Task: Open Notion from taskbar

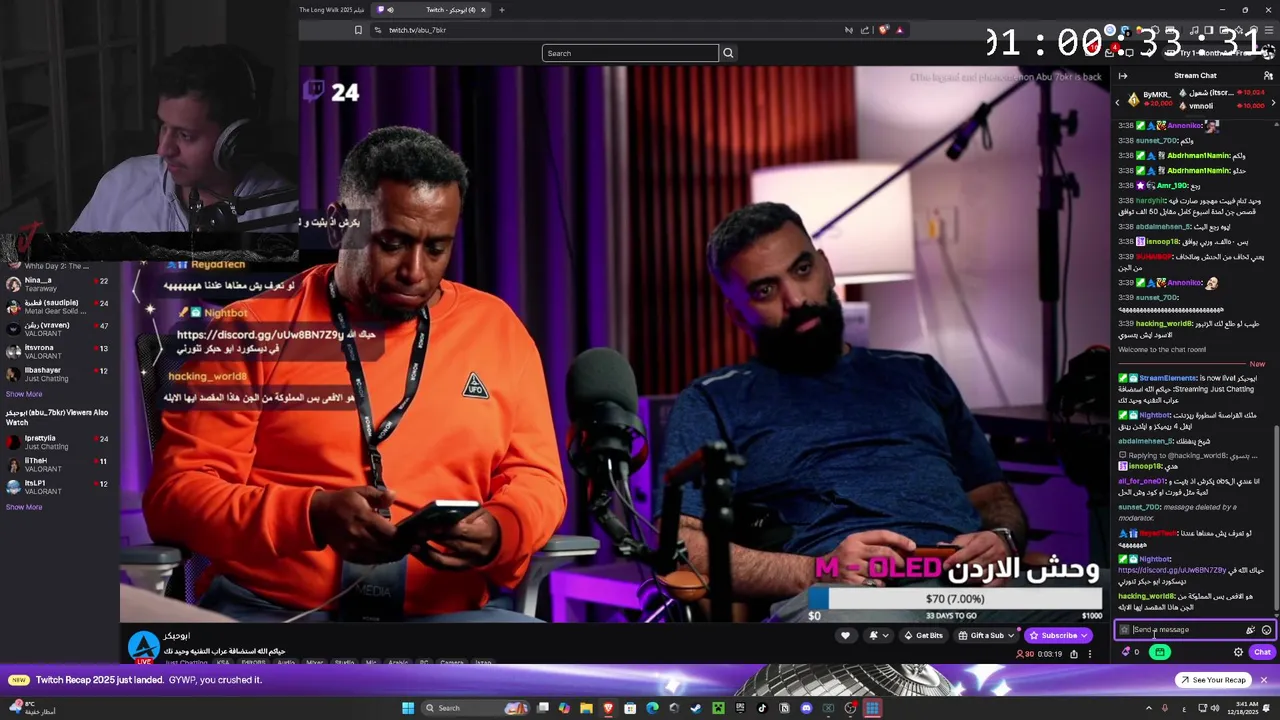Action: [784, 708]
